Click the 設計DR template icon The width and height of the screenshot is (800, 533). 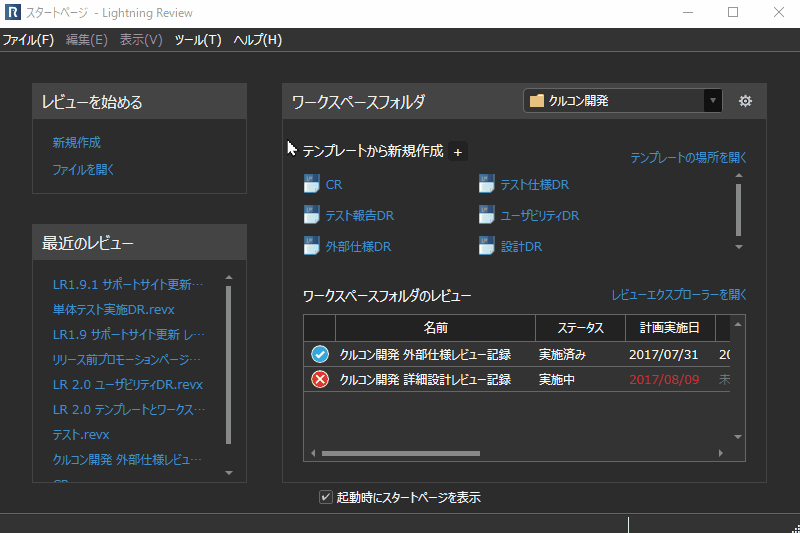[486, 246]
